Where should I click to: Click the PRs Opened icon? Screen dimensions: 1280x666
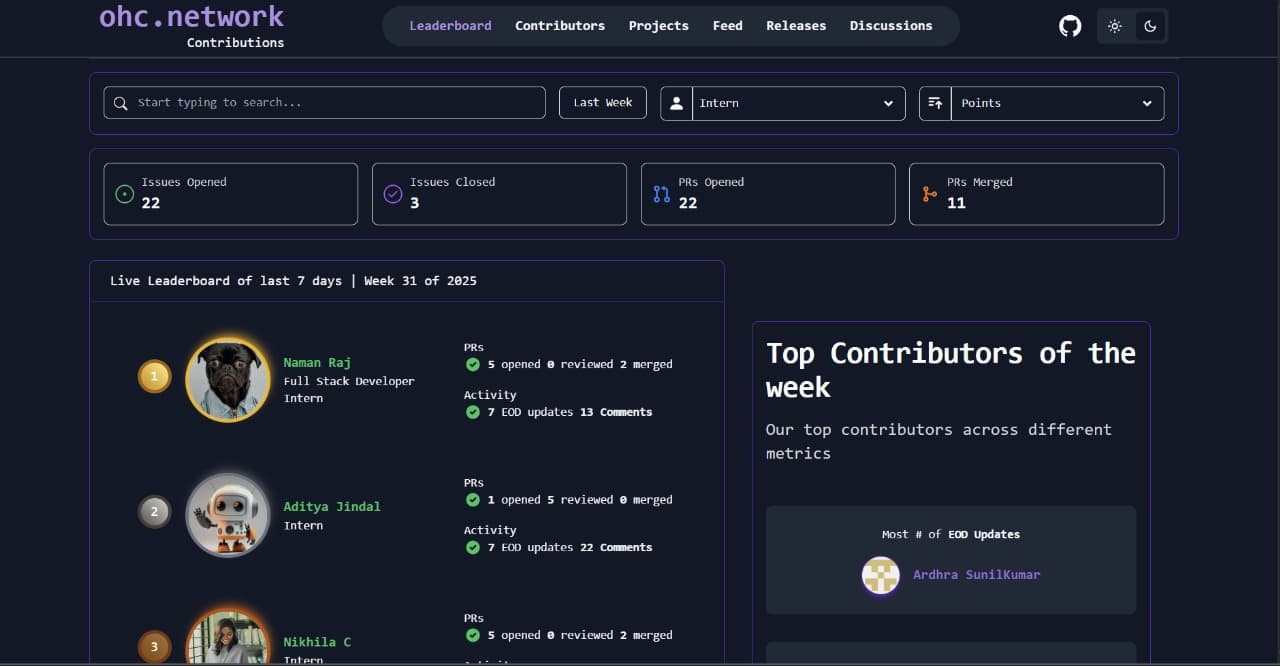coord(661,194)
